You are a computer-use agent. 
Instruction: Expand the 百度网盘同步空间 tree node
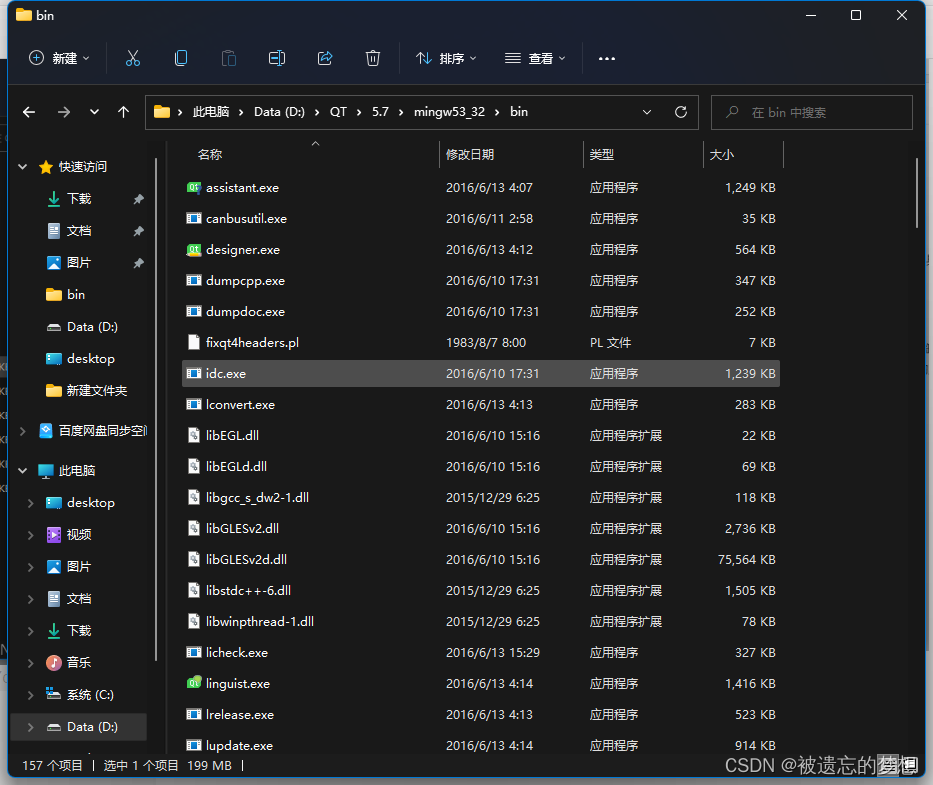(23, 431)
